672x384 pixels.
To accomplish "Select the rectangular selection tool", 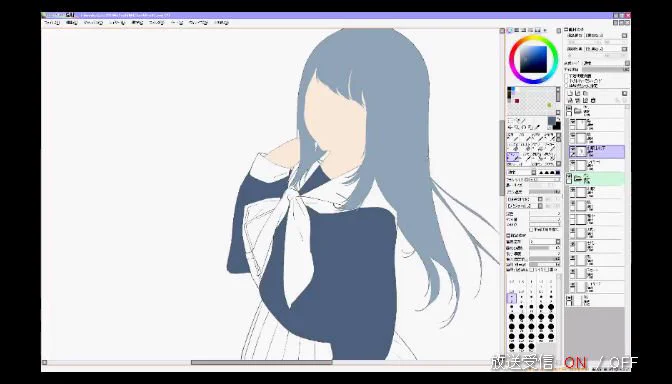I will pyautogui.click(x=511, y=121).
